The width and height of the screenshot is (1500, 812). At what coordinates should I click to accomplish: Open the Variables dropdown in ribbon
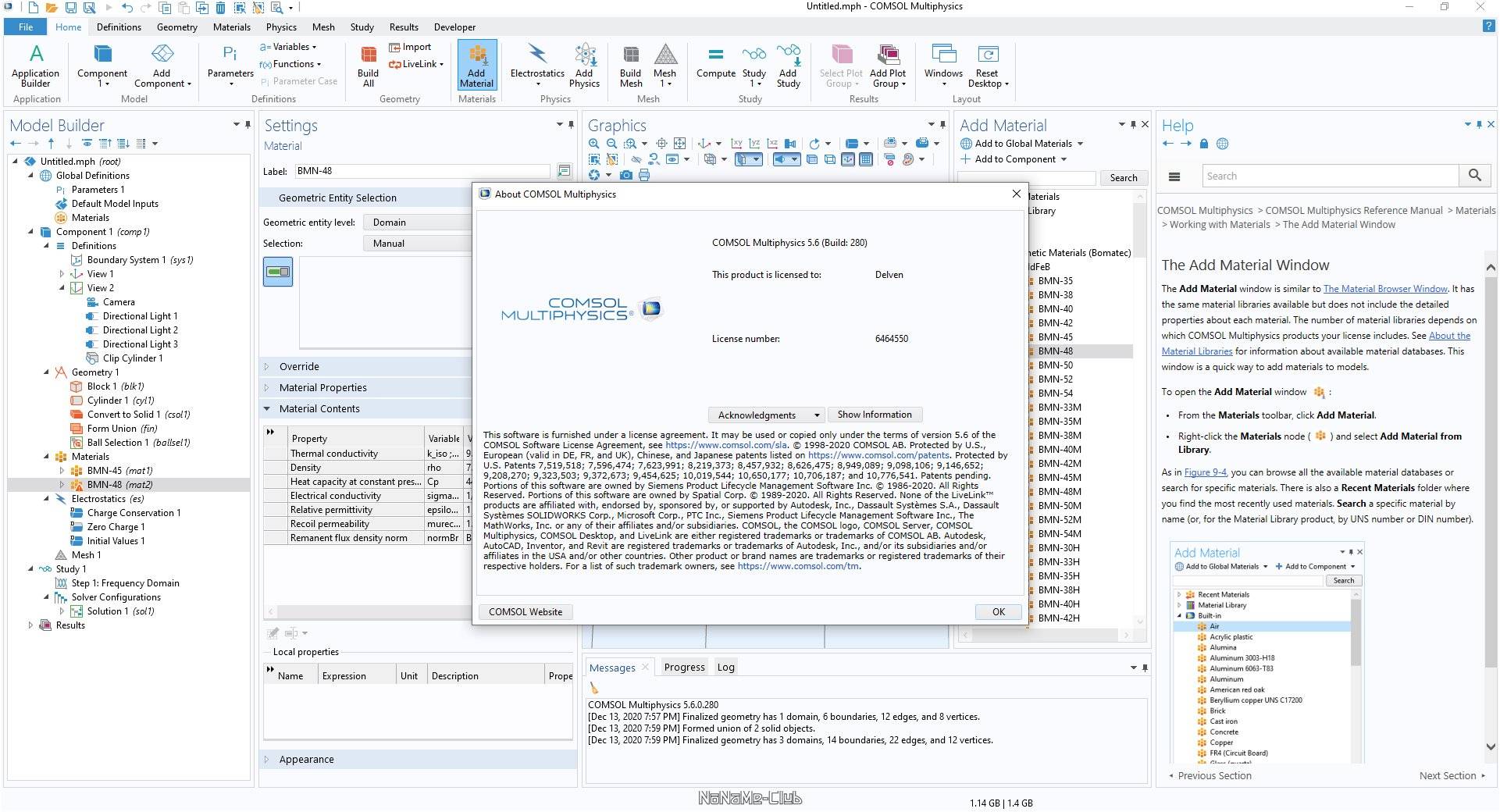pyautogui.click(x=289, y=47)
